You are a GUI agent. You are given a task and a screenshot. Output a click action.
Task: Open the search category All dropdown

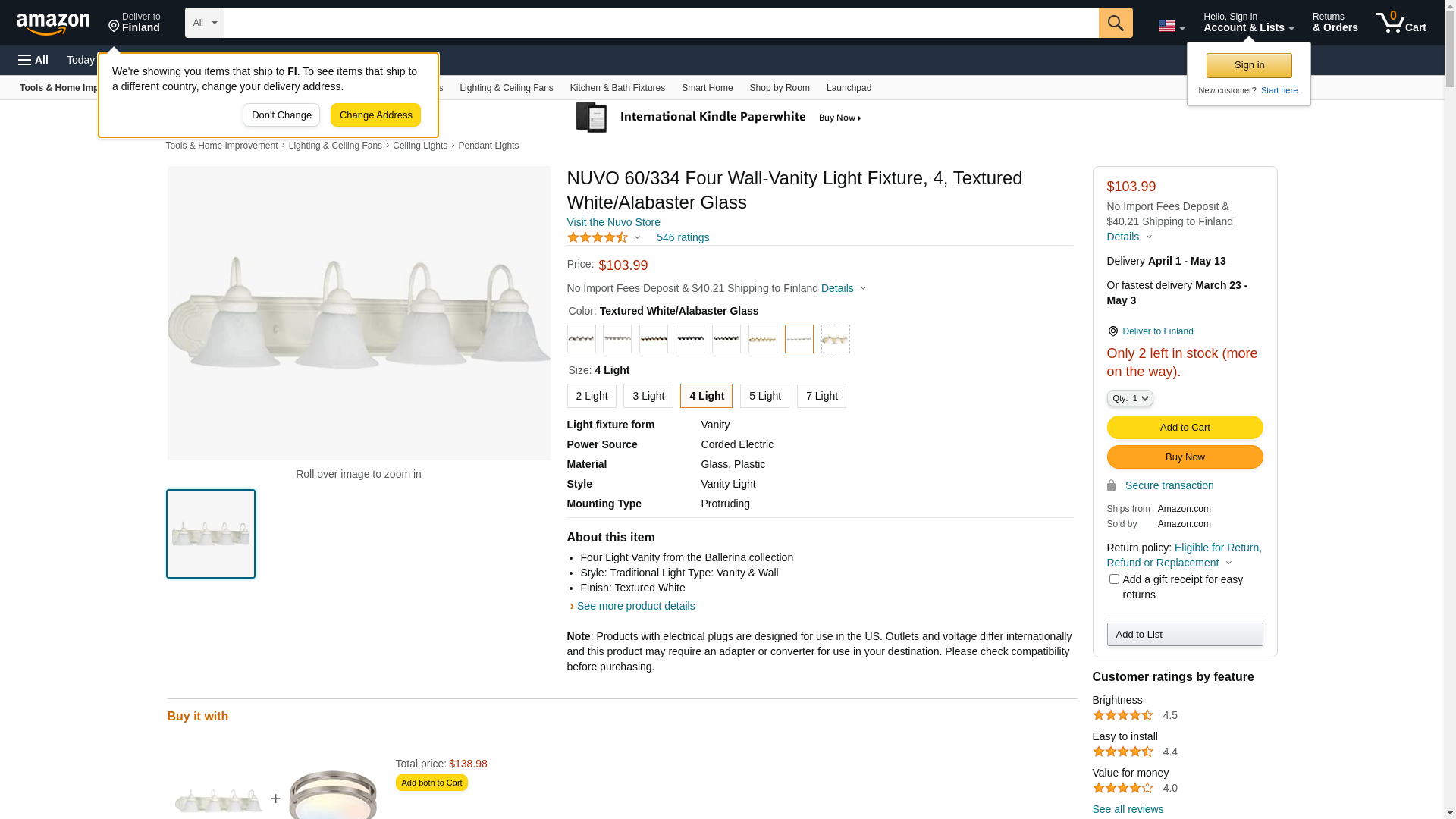[205, 23]
